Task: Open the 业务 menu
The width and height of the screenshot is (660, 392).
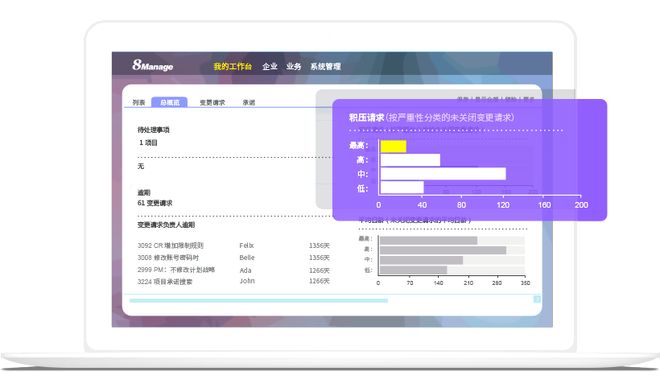Action: [x=293, y=67]
